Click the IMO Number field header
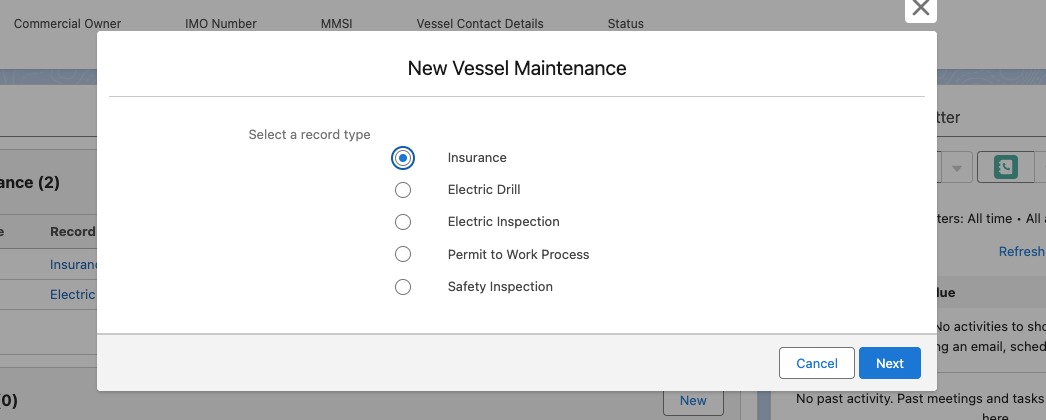Image resolution: width=1046 pixels, height=420 pixels. tap(221, 24)
